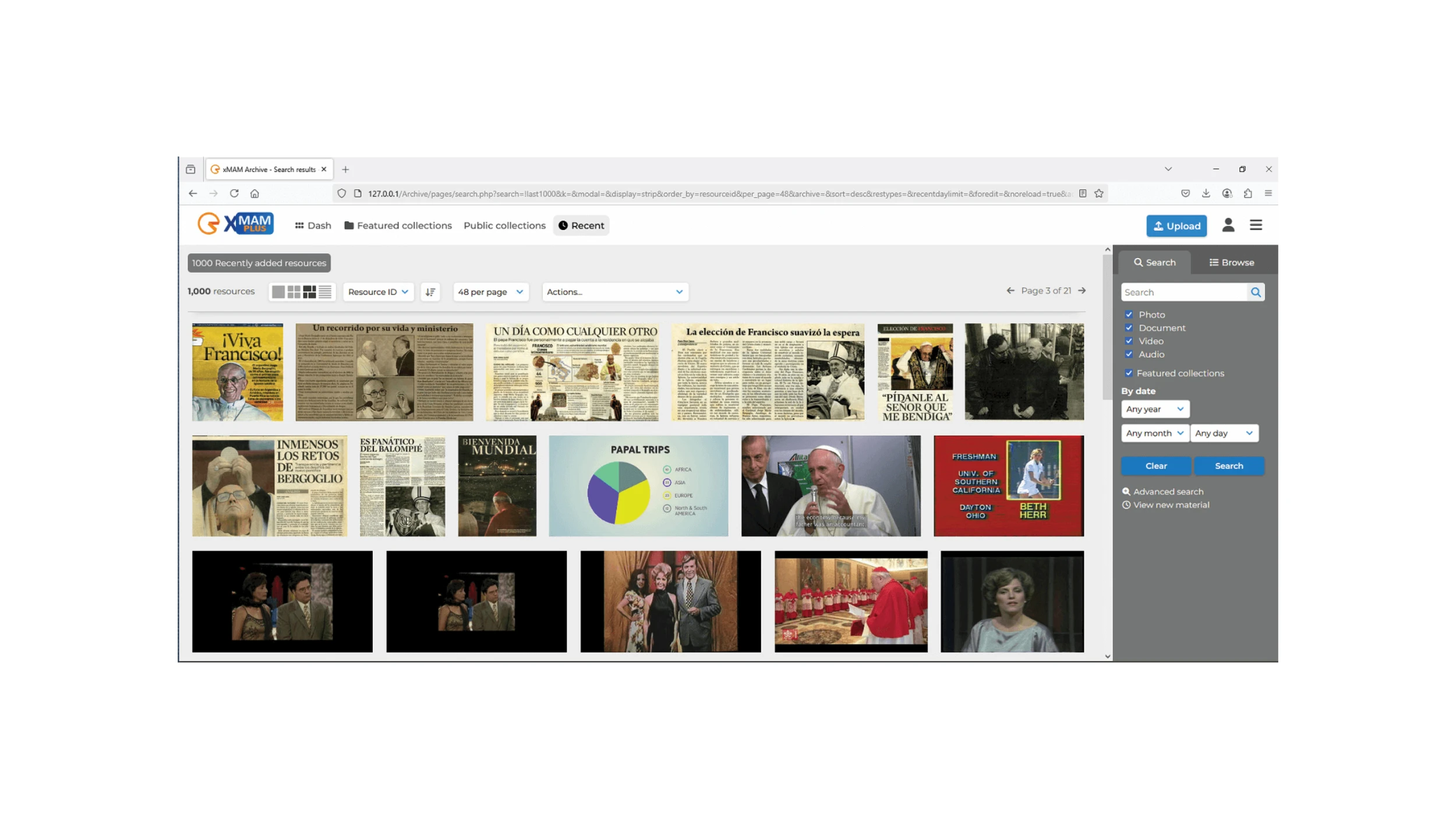
Task: Expand the 48 per page dropdown
Action: (490, 292)
